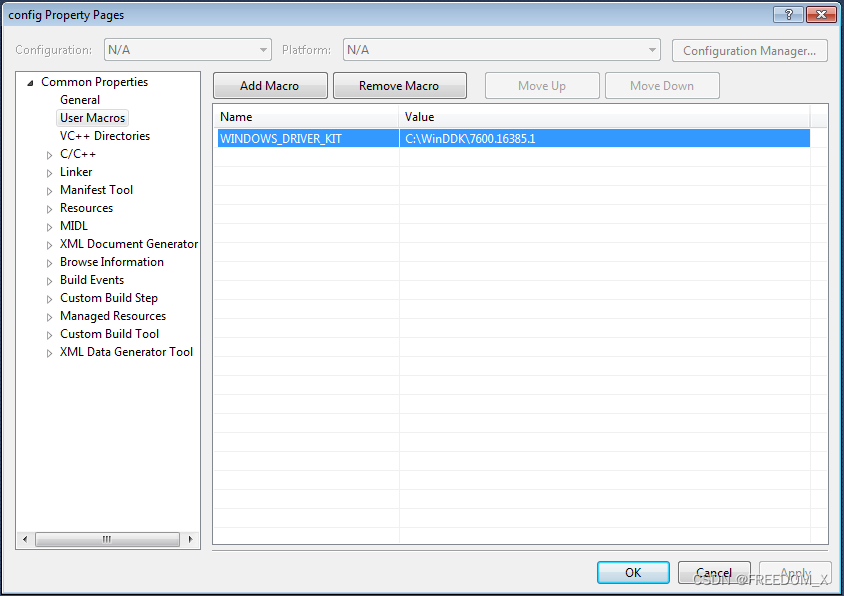
Task: Click the tree panel's right scroll arrow
Action: click(x=190, y=538)
